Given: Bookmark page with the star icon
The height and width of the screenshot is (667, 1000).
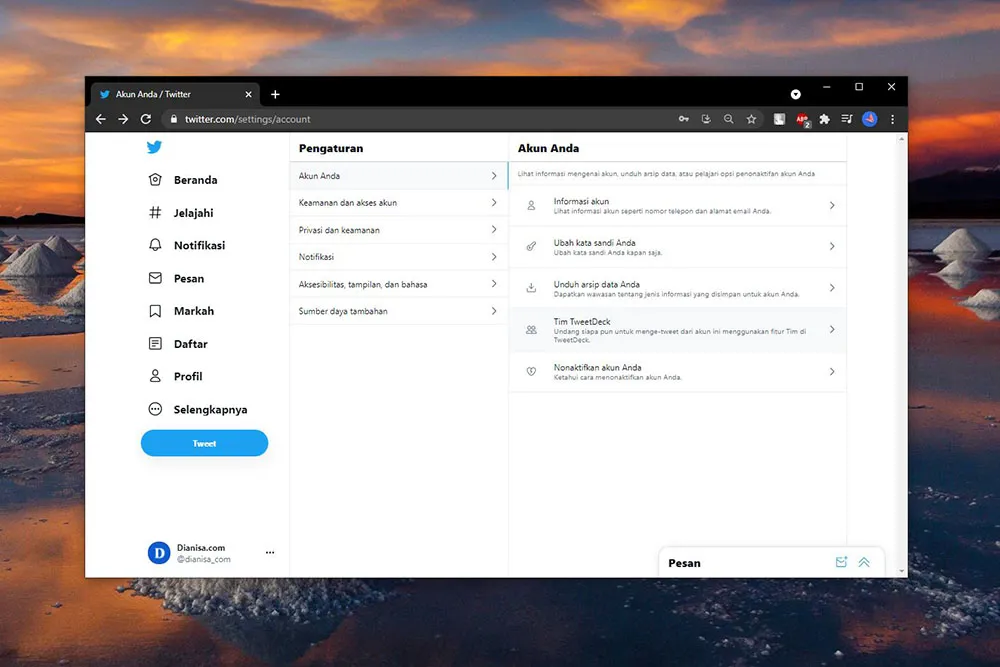Looking at the screenshot, I should click(751, 119).
